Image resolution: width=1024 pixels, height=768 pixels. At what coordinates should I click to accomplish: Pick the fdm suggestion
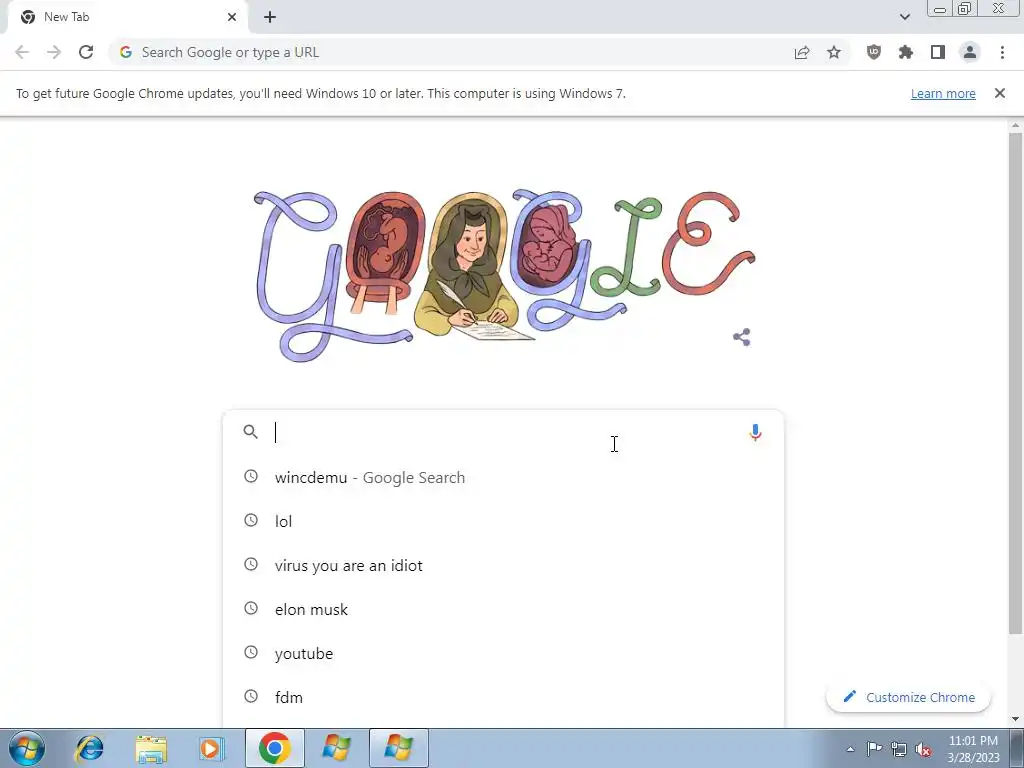(503, 697)
